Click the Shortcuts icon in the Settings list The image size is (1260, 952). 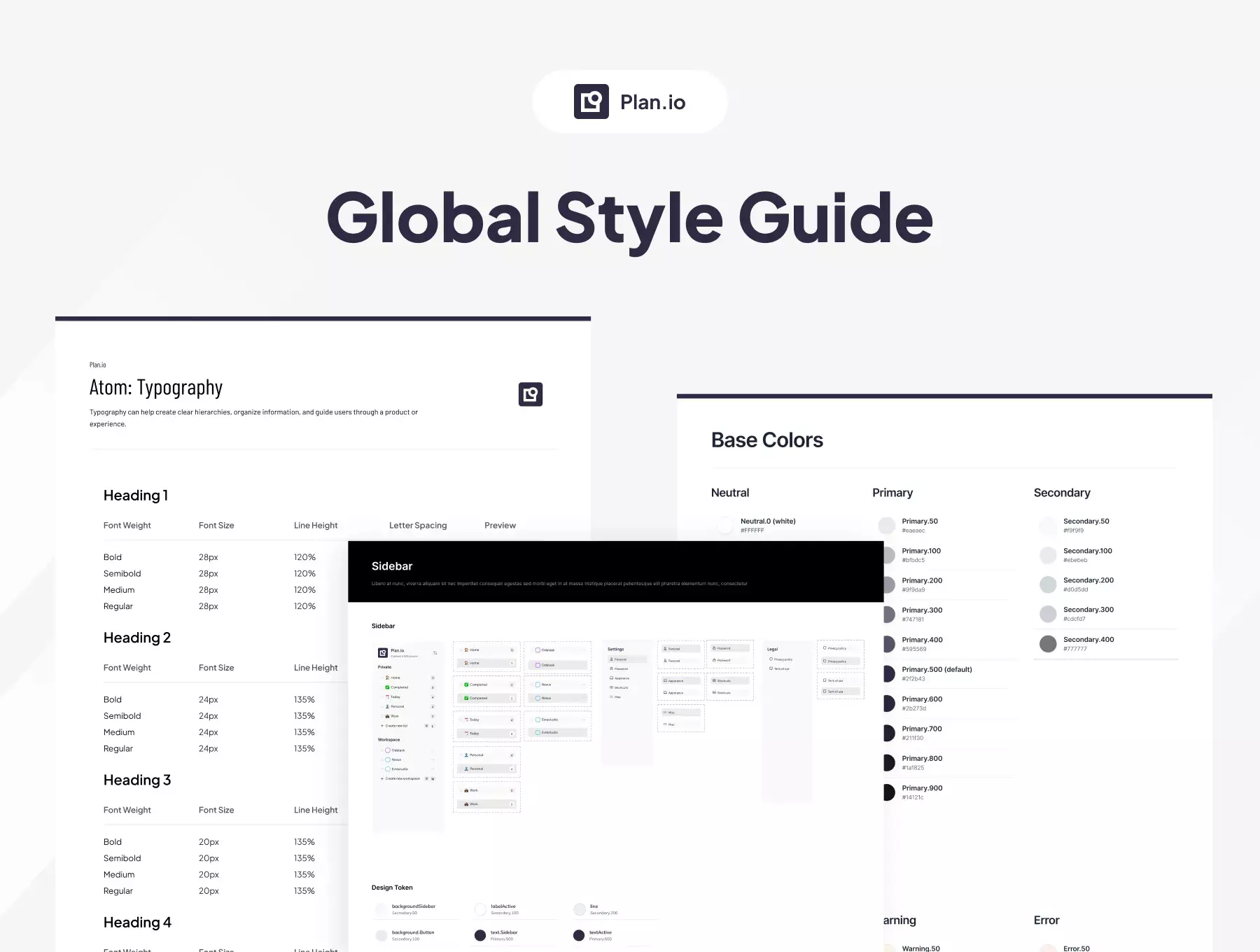(x=611, y=687)
